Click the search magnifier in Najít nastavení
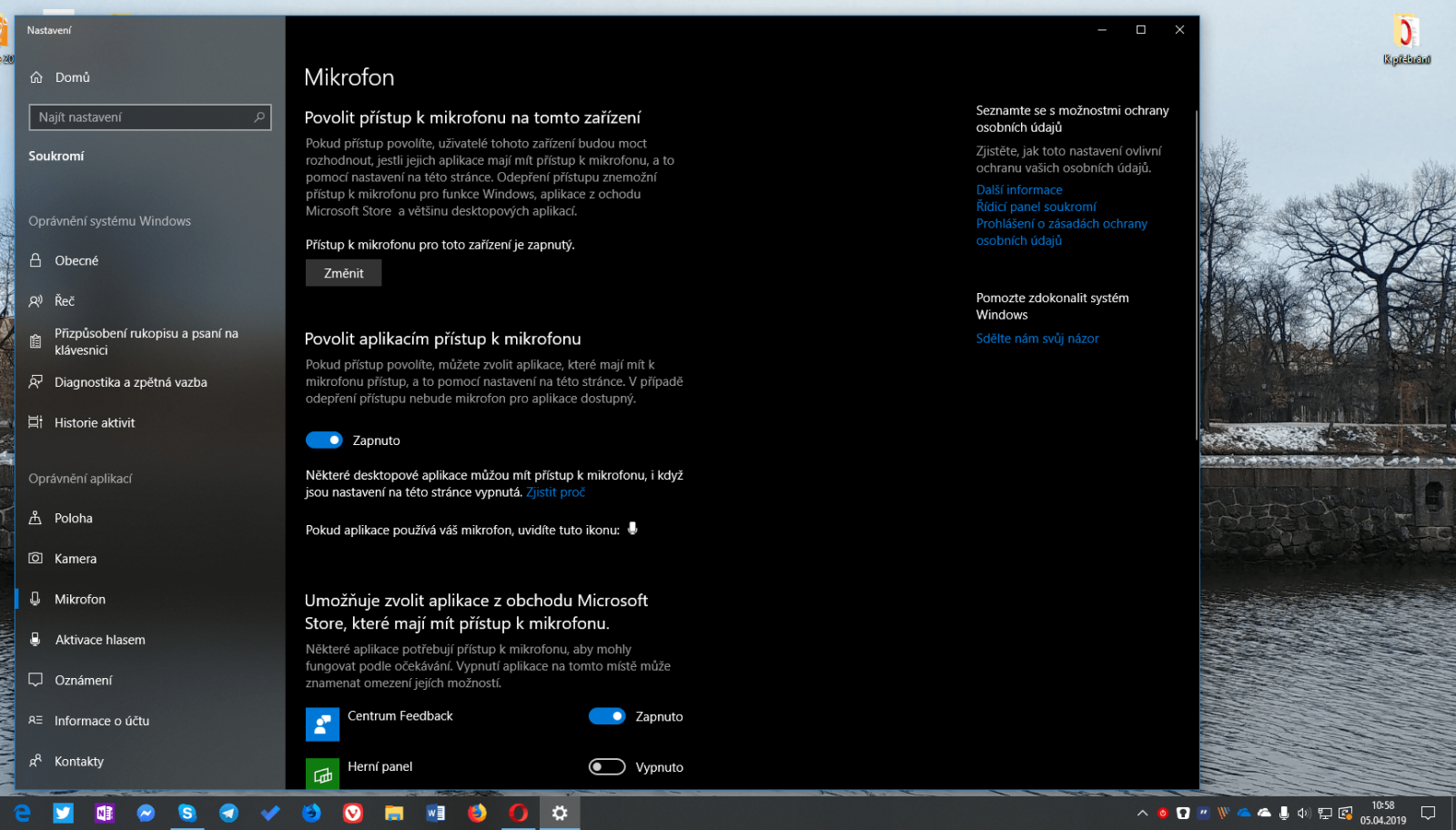This screenshot has width=1456, height=830. point(259,117)
